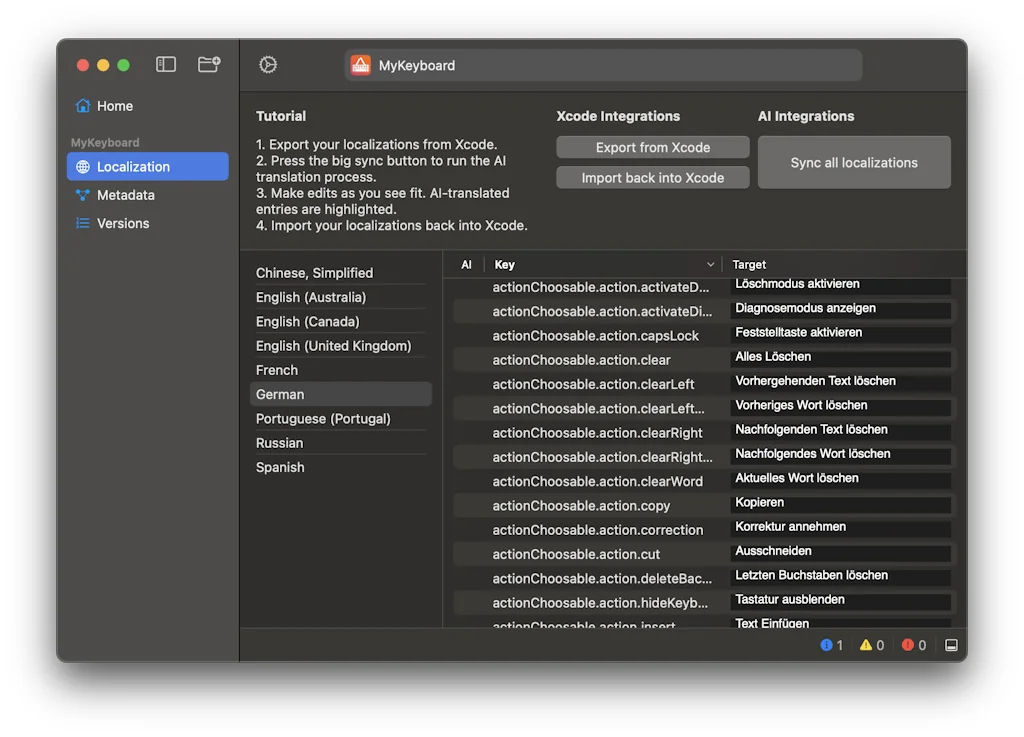
Task: Click the new project folder icon
Action: click(x=209, y=65)
